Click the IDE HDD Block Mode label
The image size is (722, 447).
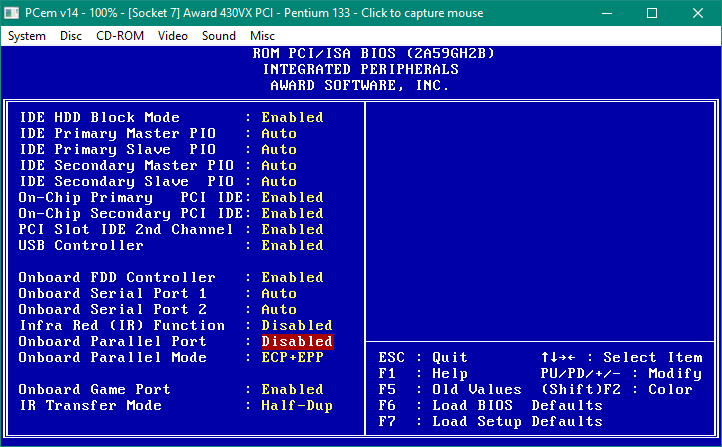99,117
